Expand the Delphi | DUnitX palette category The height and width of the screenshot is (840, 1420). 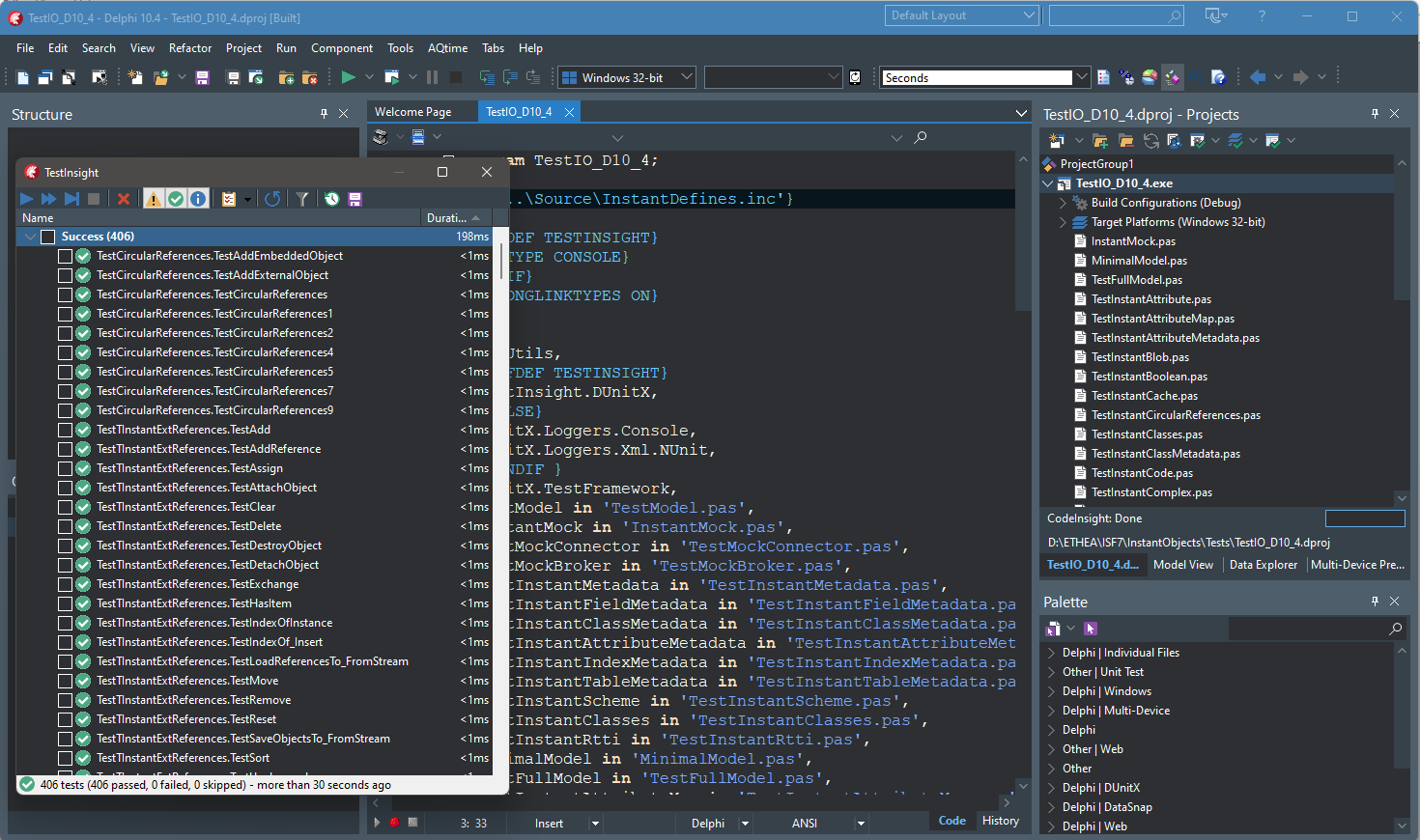[x=1051, y=788]
